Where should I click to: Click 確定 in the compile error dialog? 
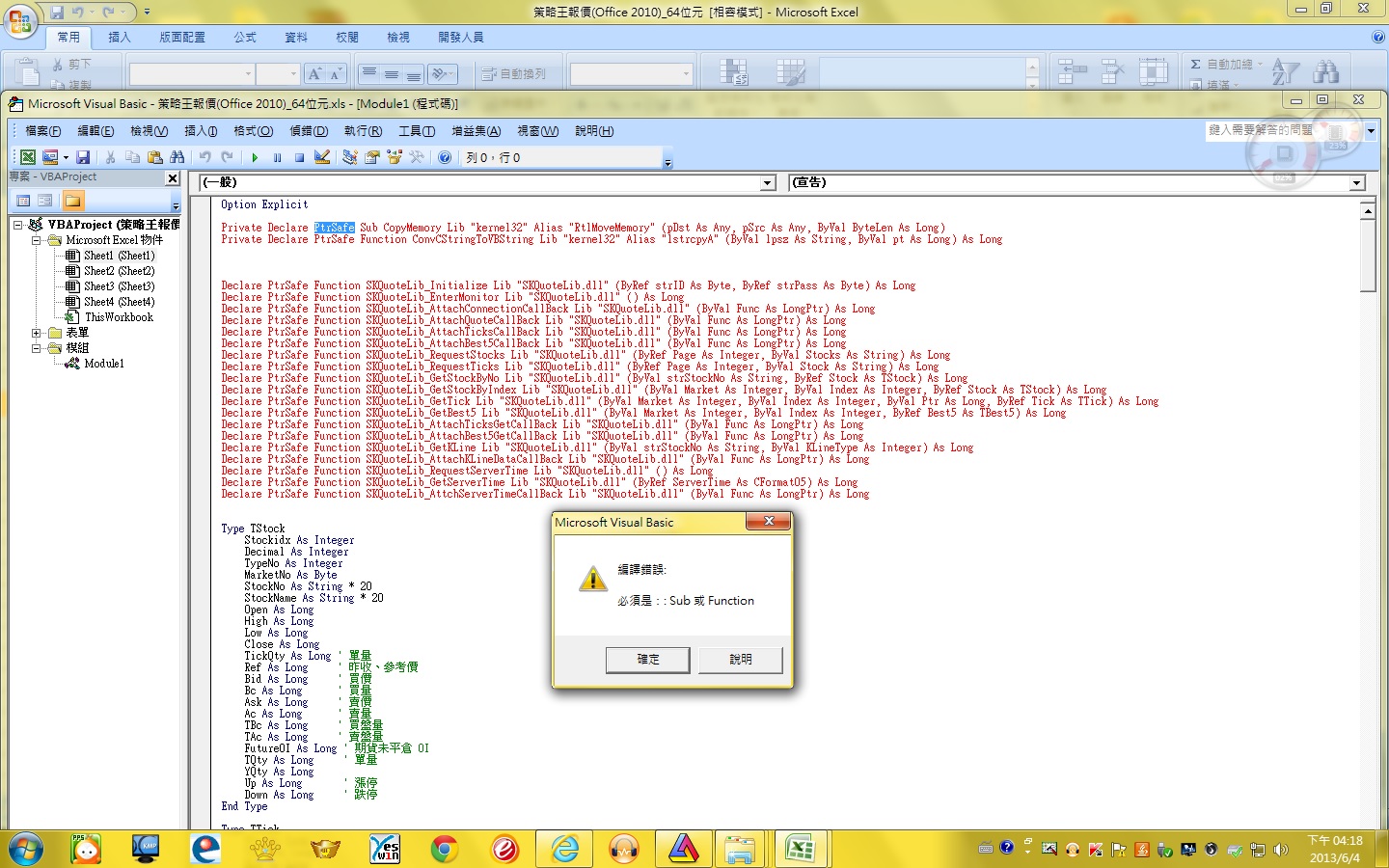[648, 660]
